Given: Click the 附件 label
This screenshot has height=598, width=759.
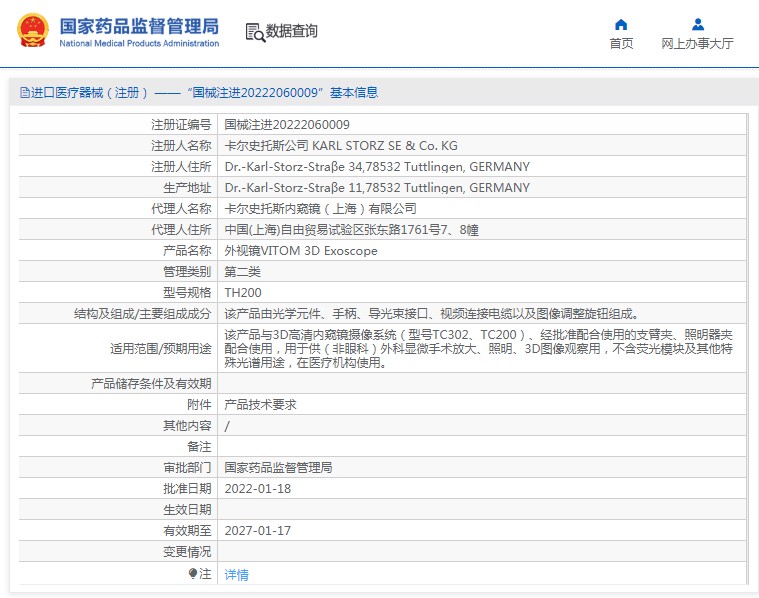Looking at the screenshot, I should coord(199,405).
